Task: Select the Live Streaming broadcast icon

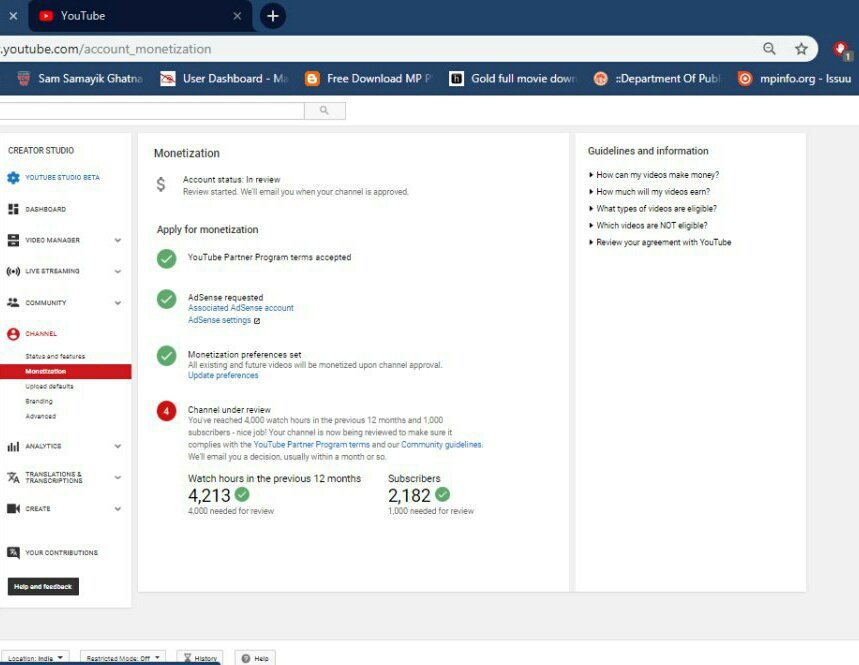Action: [13, 271]
